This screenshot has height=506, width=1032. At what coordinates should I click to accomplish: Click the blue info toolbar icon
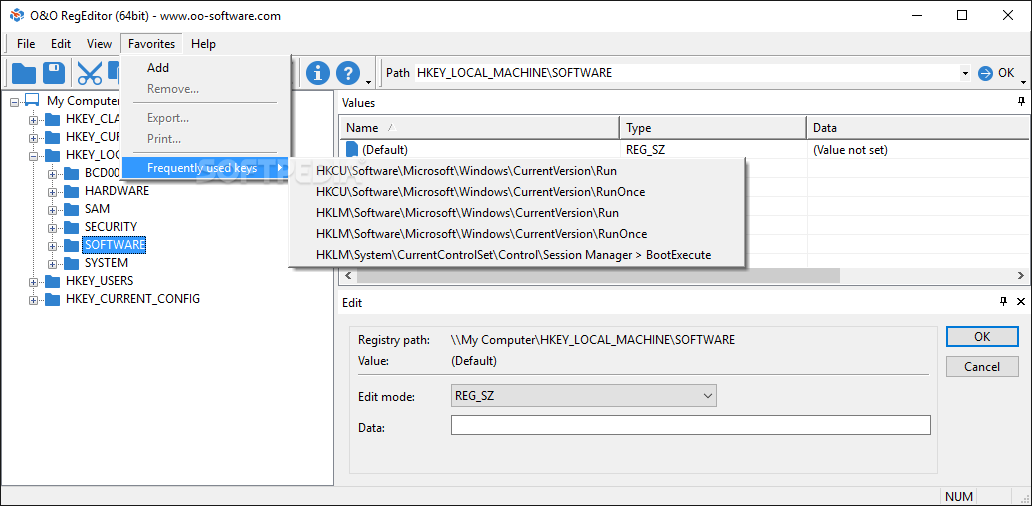click(318, 73)
